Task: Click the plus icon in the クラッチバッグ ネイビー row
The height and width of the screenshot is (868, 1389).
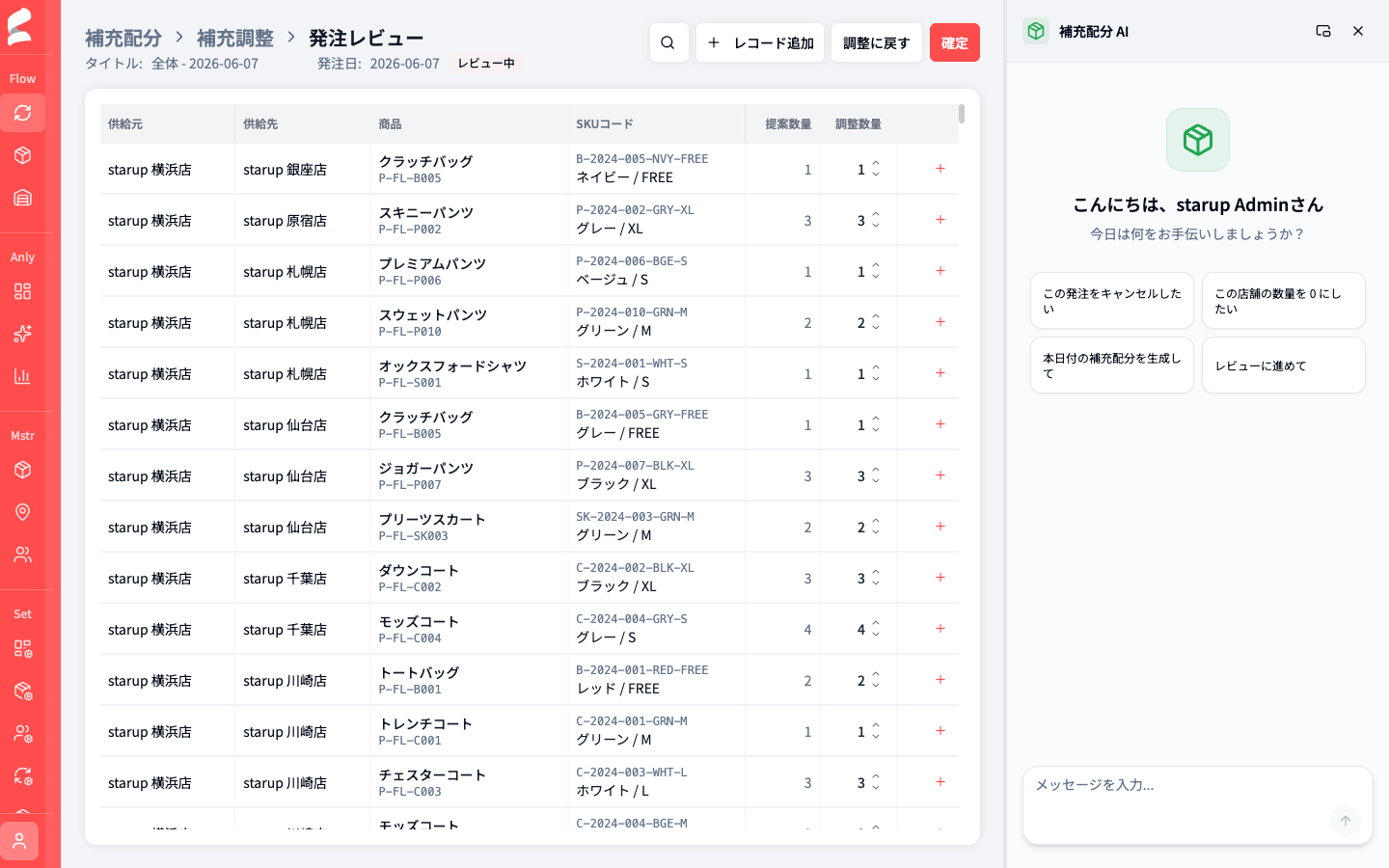Action: [x=940, y=169]
